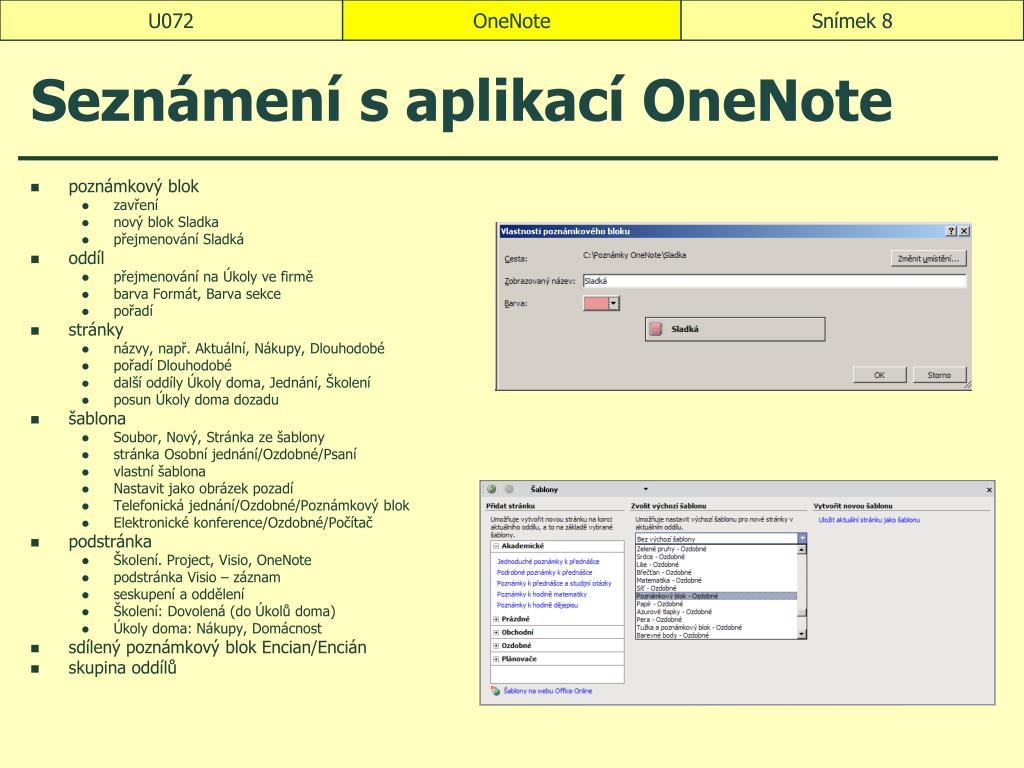
Task: Open Jednoduché poznámky k přednášce template
Action: (x=548, y=561)
